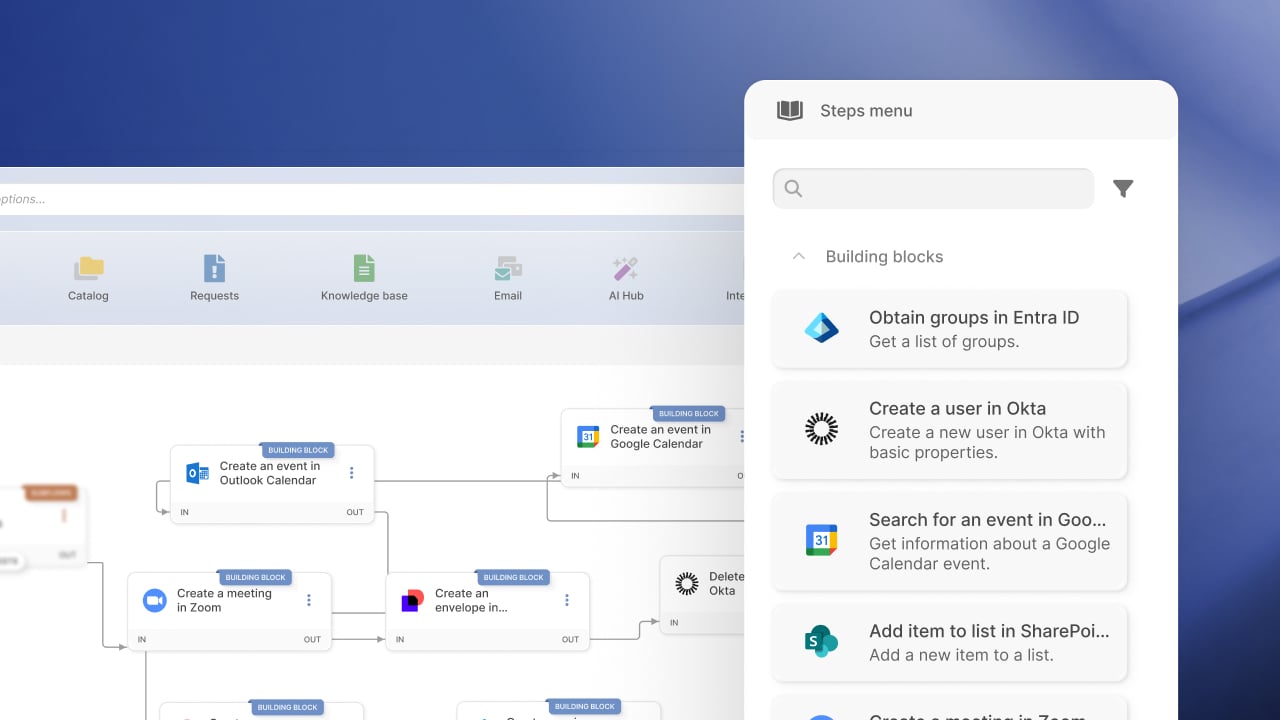Screen dimensions: 1280x720
Task: Click the Steps menu book icon
Action: point(790,111)
